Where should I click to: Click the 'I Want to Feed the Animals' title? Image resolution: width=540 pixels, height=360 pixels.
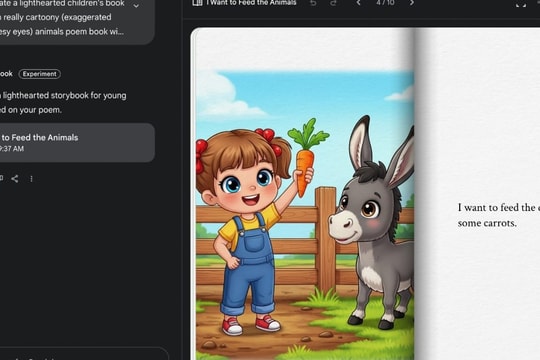tap(251, 3)
